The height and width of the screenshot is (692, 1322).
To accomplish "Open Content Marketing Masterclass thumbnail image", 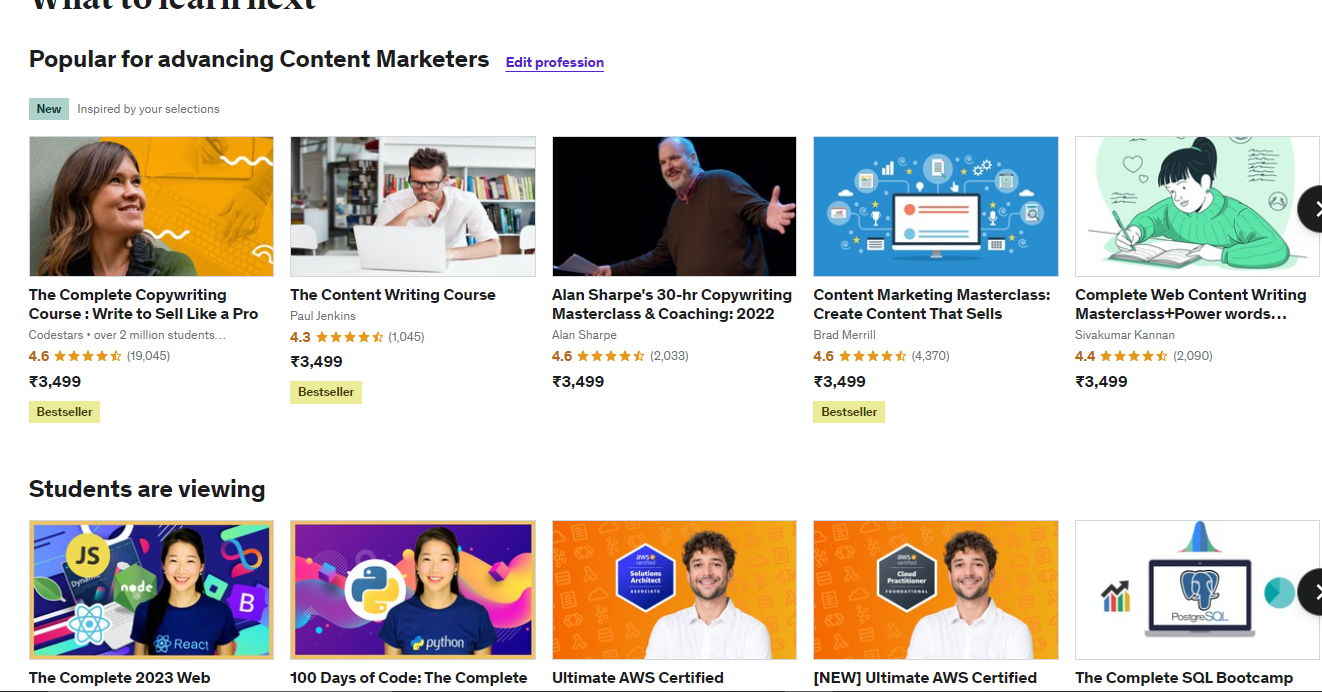I will pyautogui.click(x=936, y=206).
